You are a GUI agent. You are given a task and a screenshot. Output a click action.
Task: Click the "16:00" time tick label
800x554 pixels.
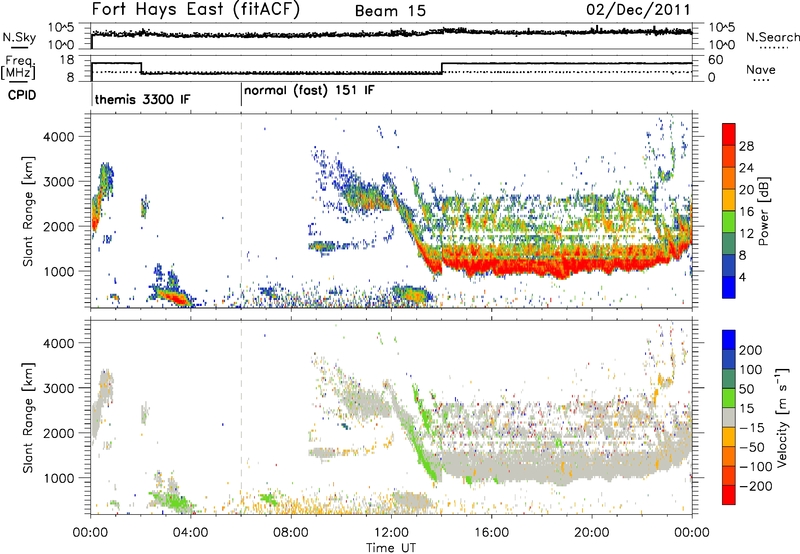[x=491, y=533]
